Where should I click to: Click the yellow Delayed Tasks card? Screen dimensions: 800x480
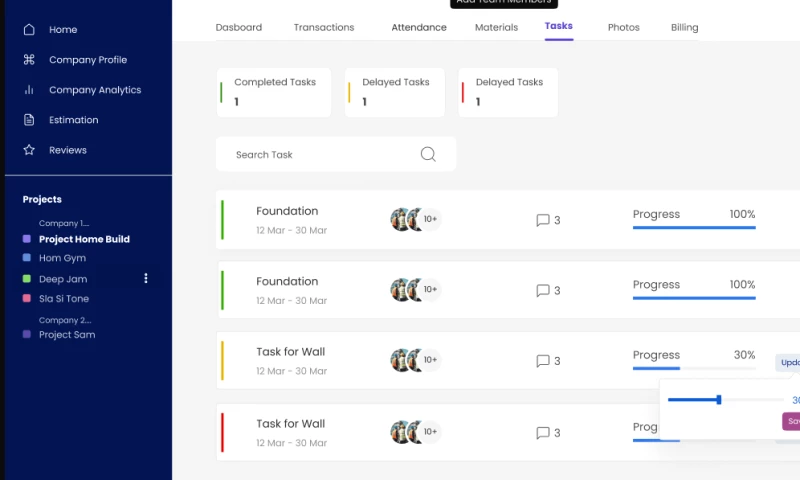tap(394, 92)
